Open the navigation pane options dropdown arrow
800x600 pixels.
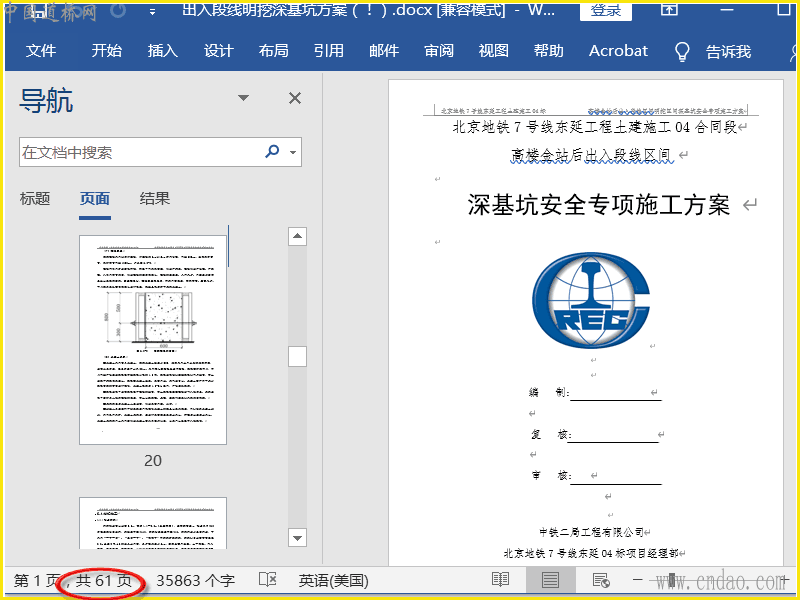point(243,97)
